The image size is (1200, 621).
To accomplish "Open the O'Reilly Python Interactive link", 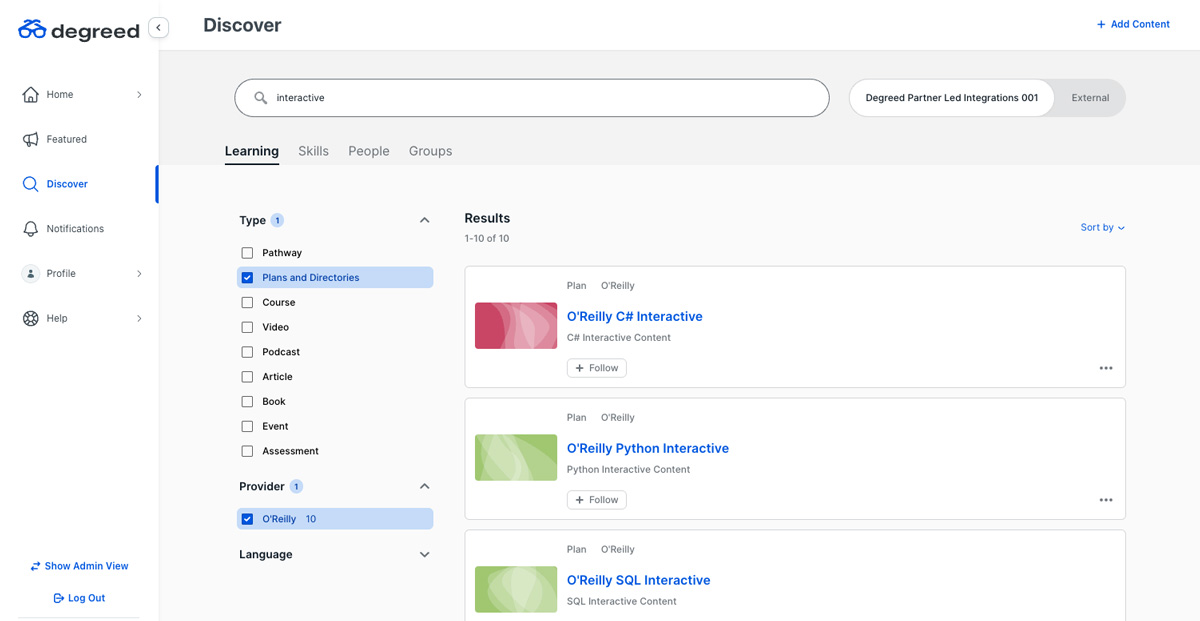I will click(x=648, y=449).
